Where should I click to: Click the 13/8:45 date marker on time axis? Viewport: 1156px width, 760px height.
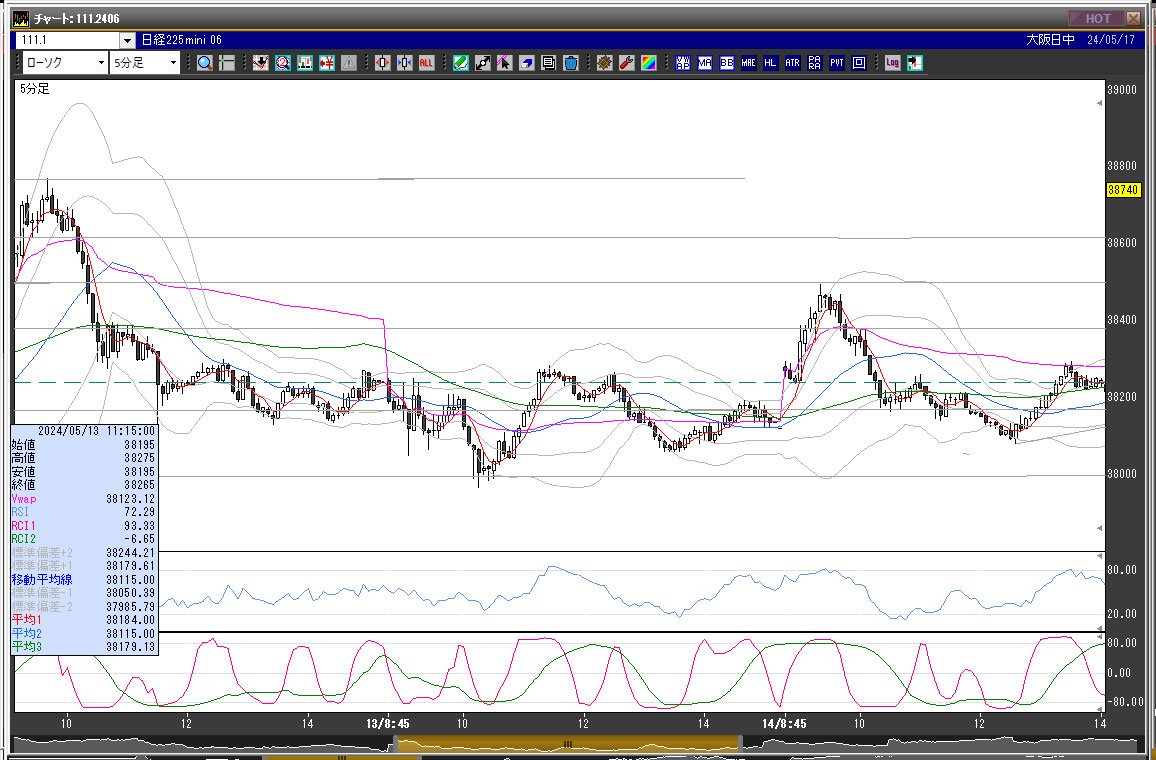point(388,724)
